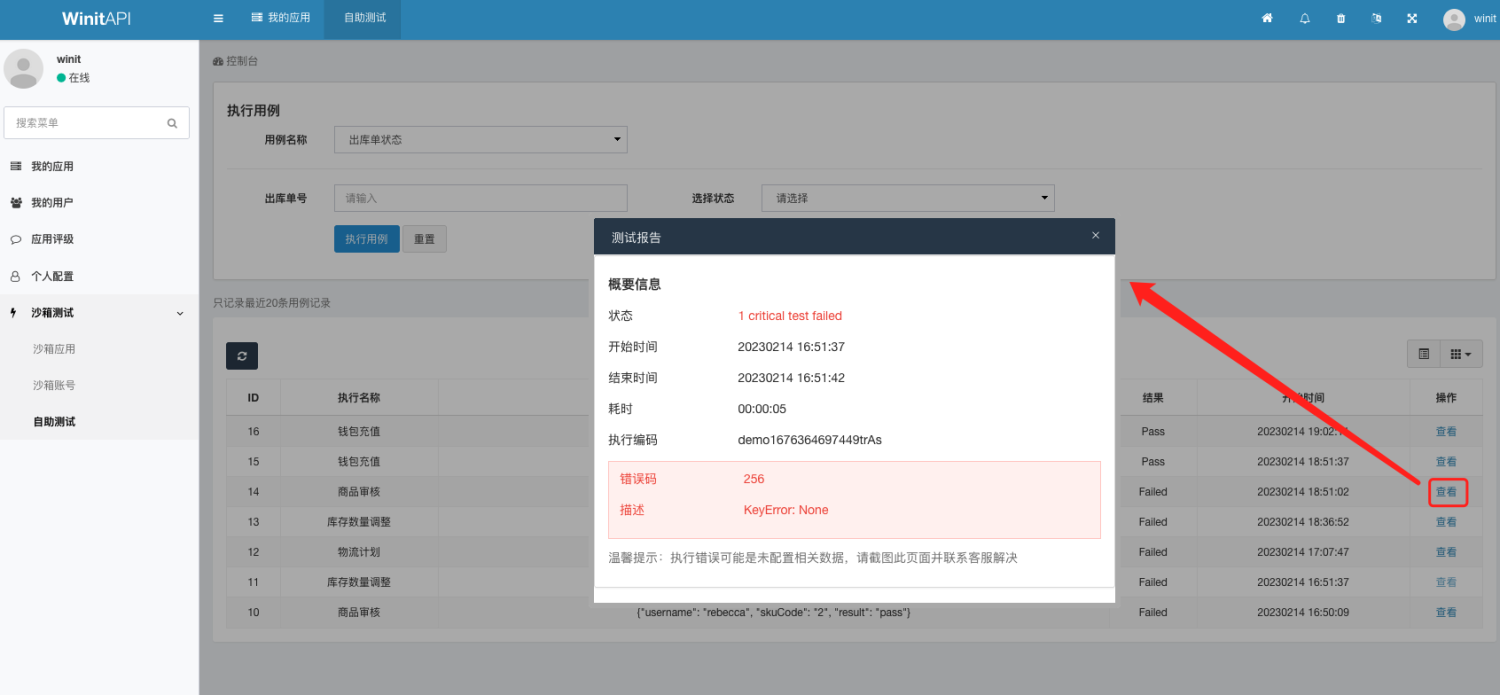This screenshot has width=1500, height=695.
Task: Expand the 选择状态 dropdown
Action: tap(907, 198)
